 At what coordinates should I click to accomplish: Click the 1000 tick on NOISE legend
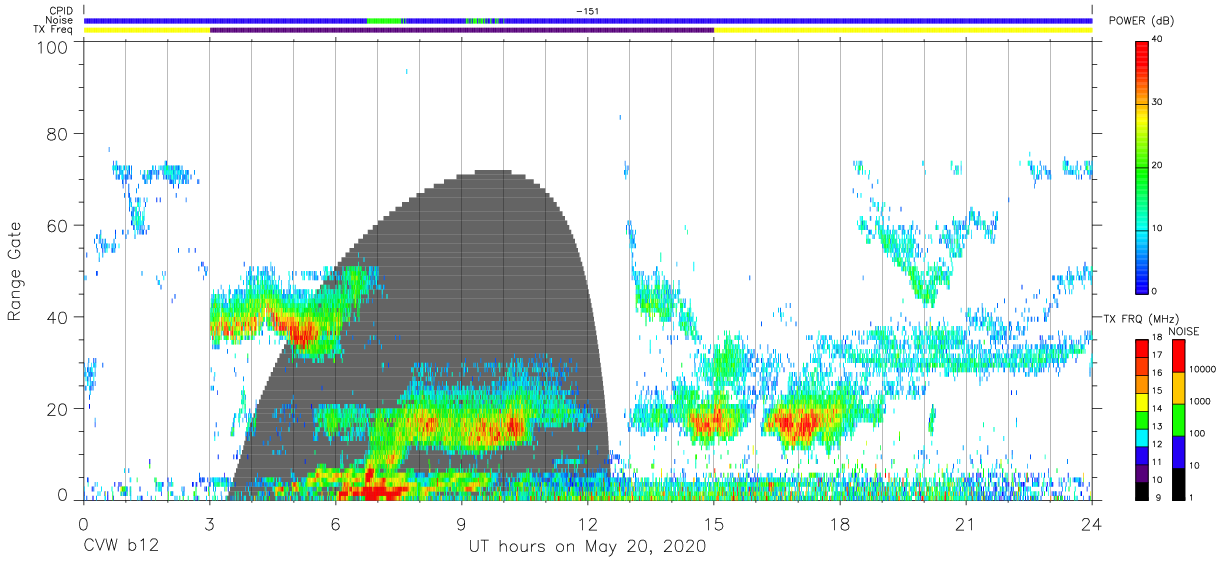(x=1198, y=401)
